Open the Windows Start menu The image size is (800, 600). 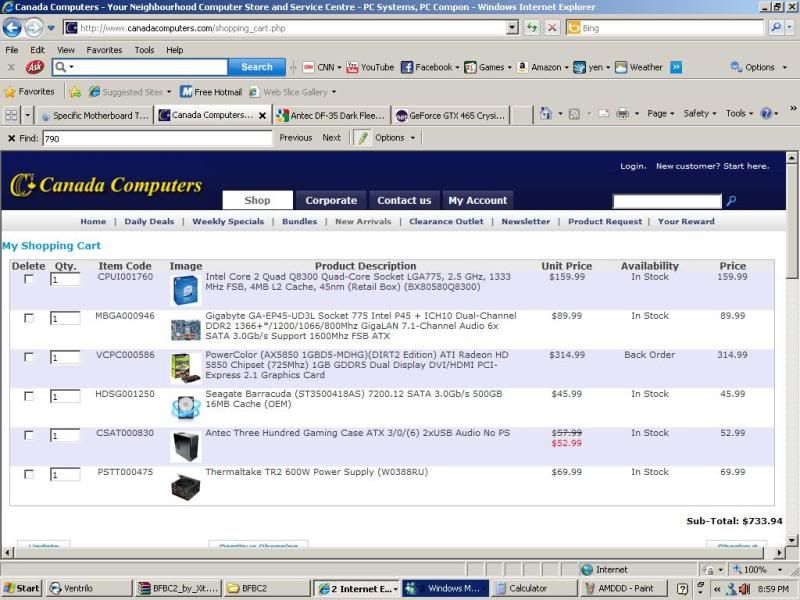click(21, 588)
